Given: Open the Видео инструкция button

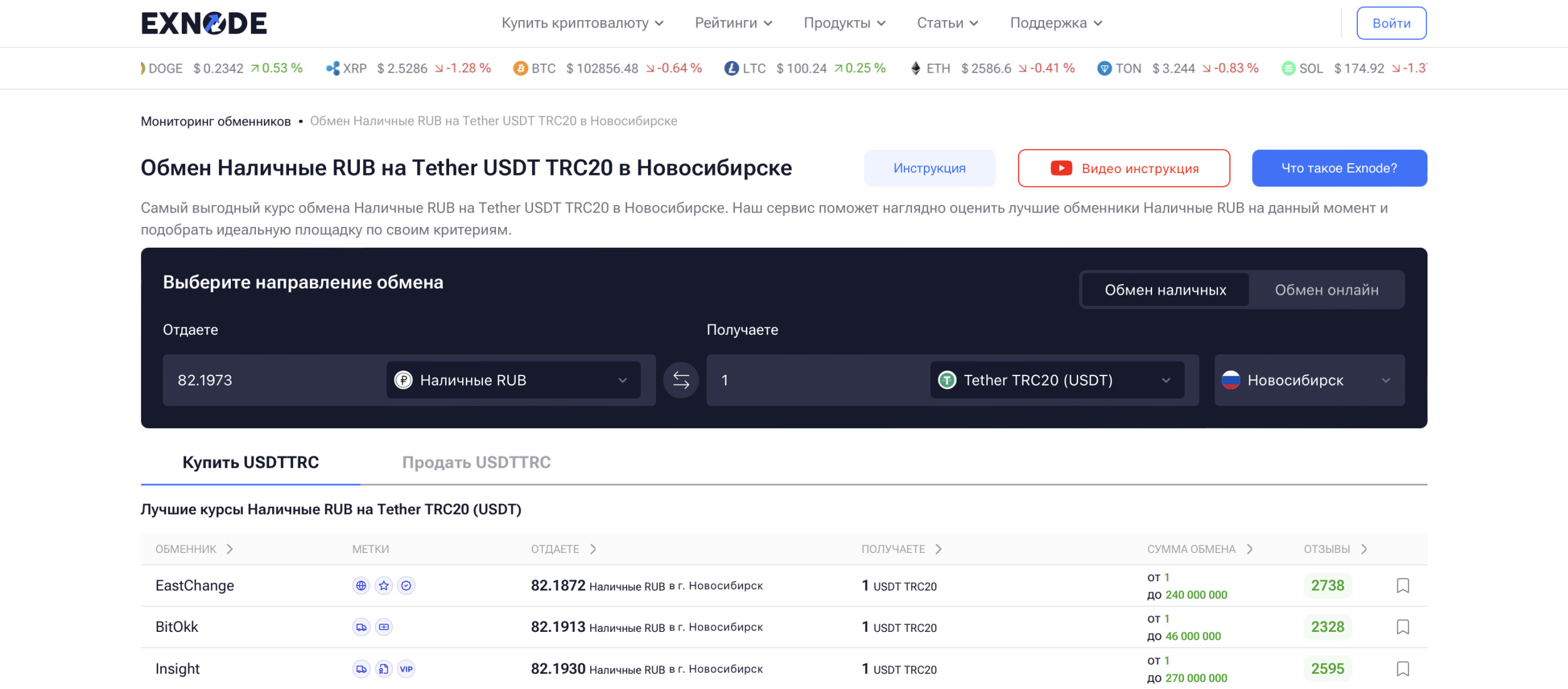Looking at the screenshot, I should [x=1123, y=168].
